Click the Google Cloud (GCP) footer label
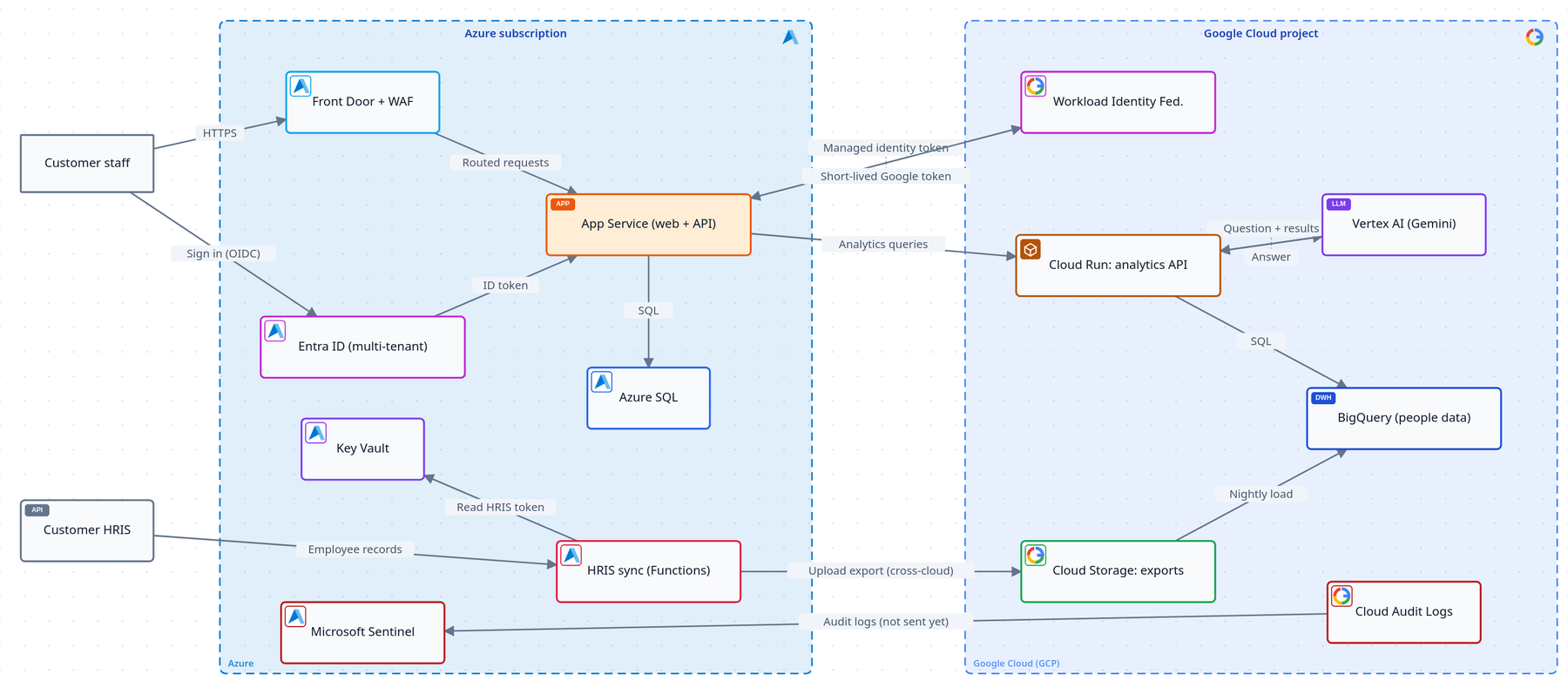 [1017, 664]
